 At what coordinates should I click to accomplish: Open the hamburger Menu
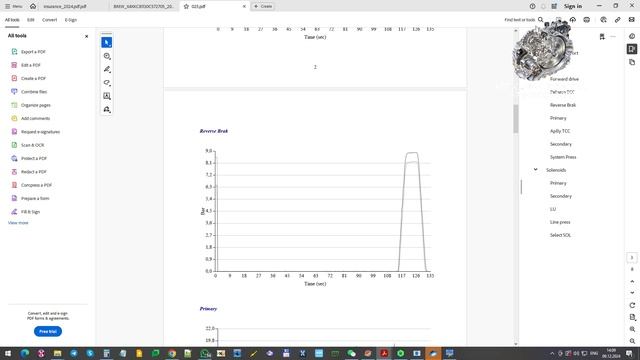[x=13, y=6]
